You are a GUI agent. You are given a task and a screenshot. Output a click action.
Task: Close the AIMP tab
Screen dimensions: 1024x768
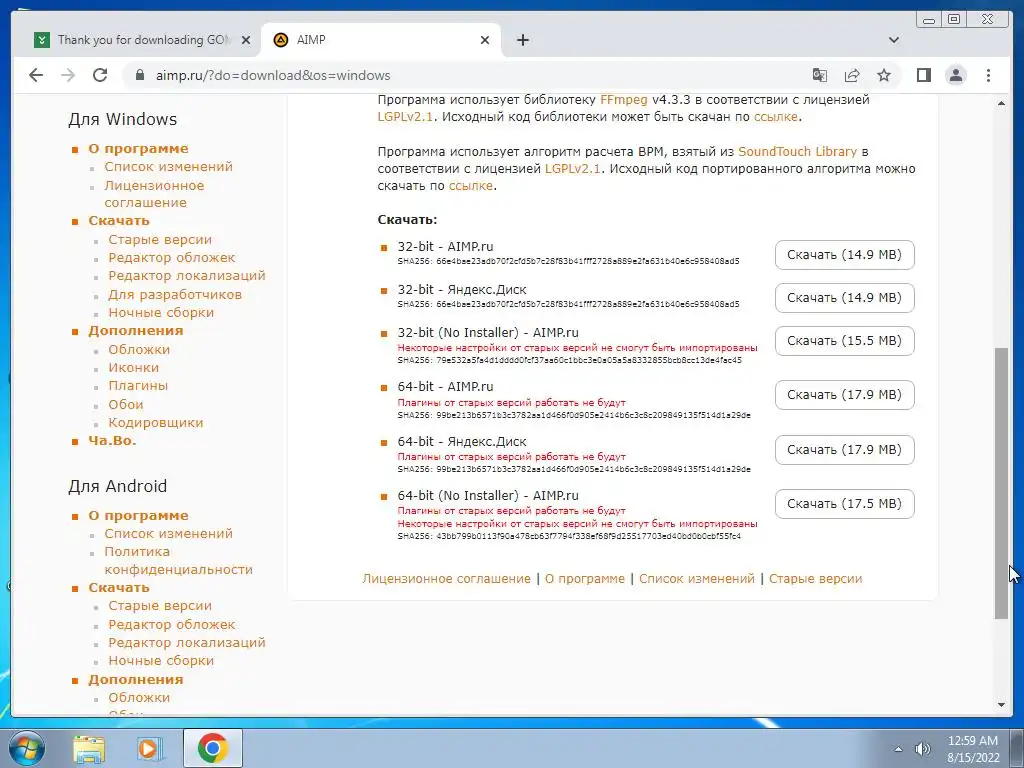click(x=485, y=40)
